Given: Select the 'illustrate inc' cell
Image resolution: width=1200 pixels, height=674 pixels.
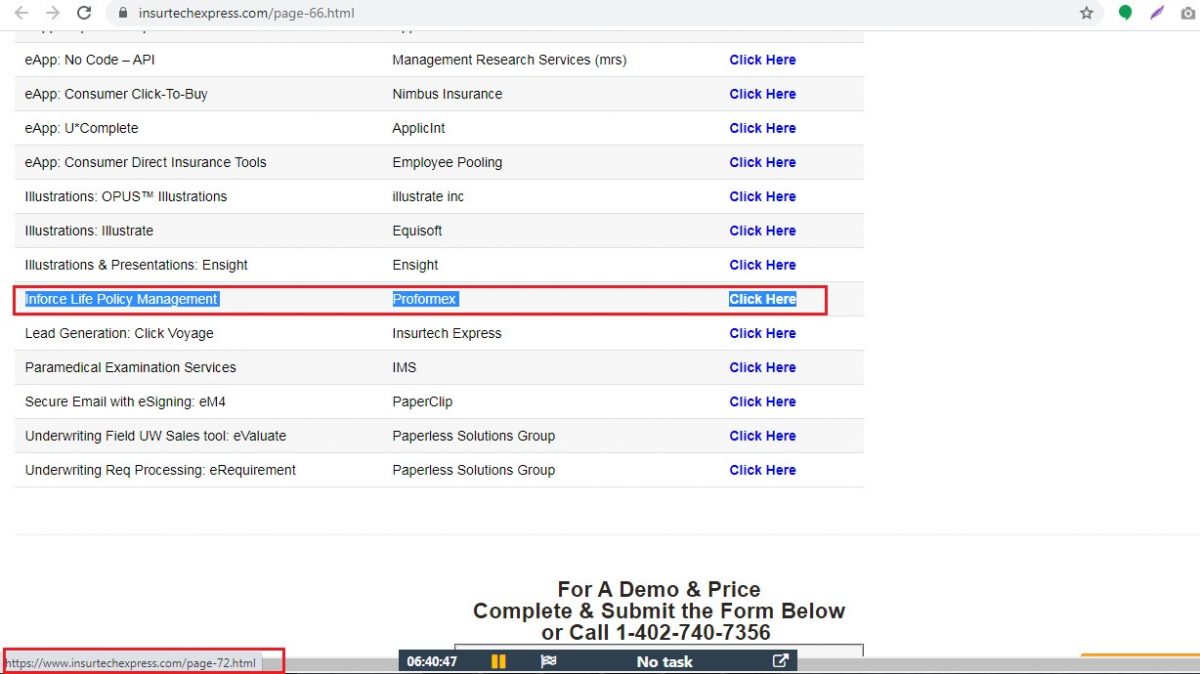Looking at the screenshot, I should coord(428,196).
